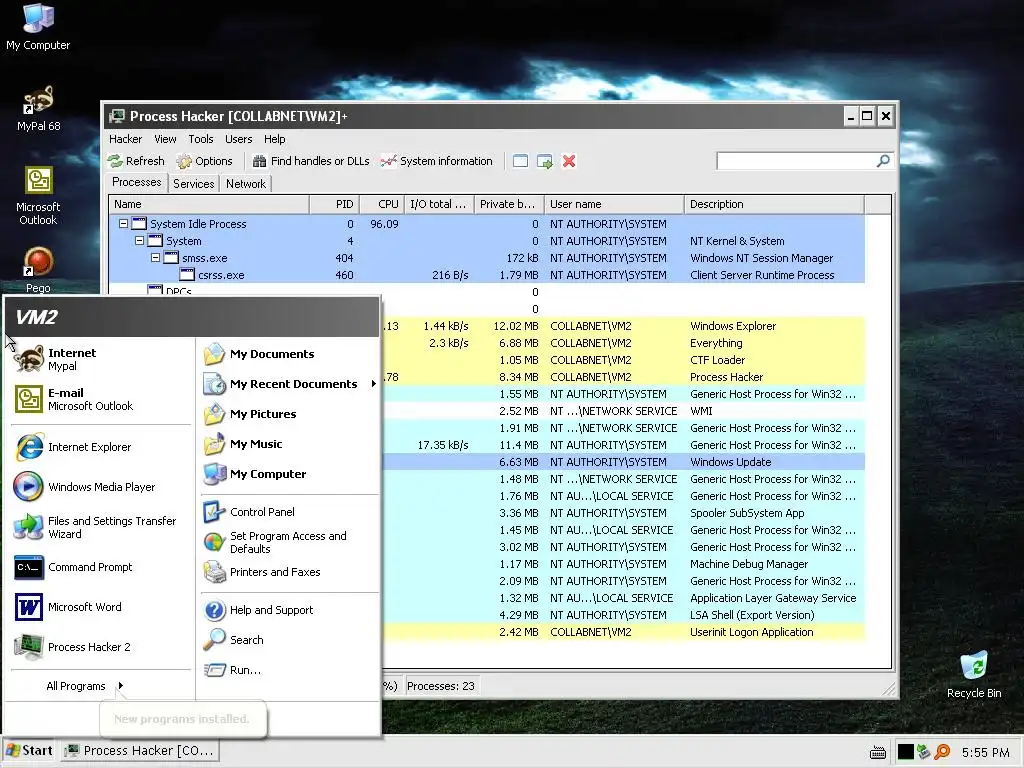Select the Recycle Bin desktop icon

(x=974, y=675)
